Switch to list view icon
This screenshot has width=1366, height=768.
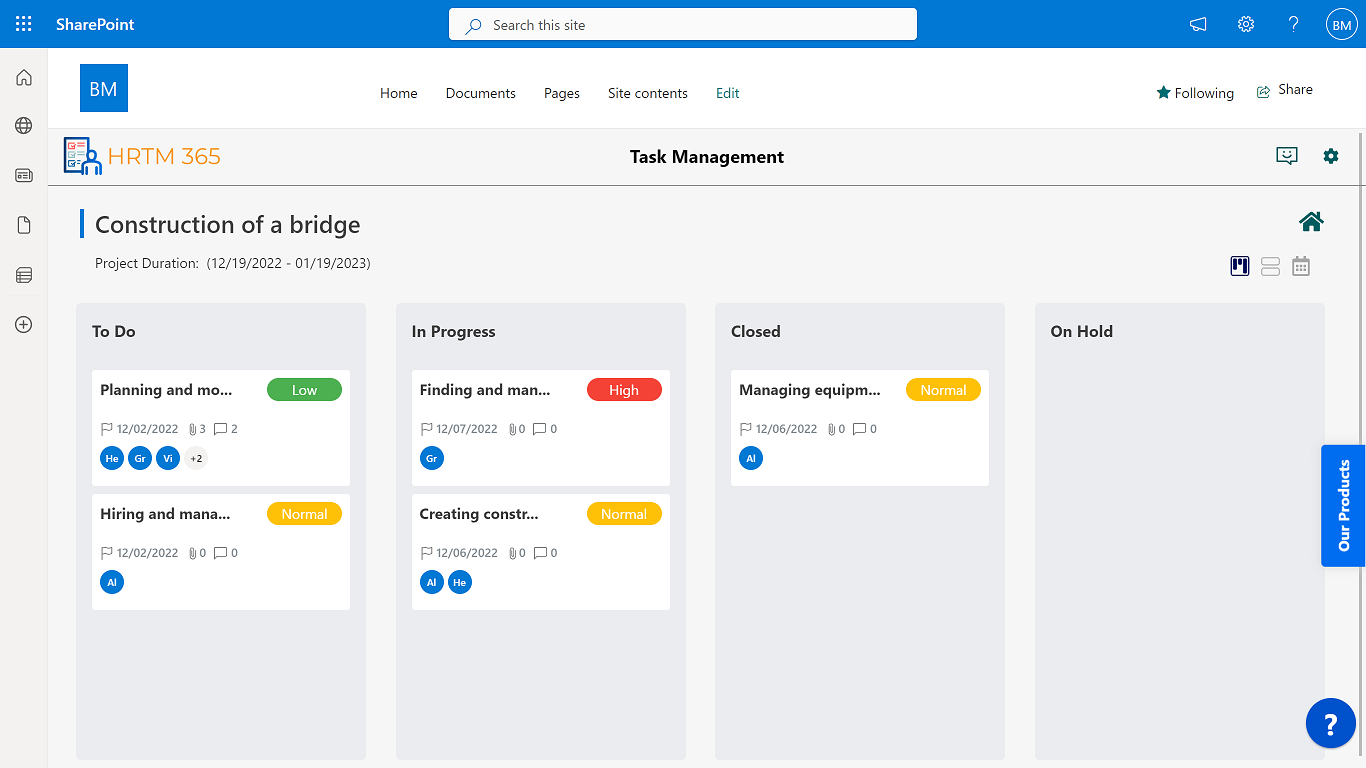(x=1270, y=266)
